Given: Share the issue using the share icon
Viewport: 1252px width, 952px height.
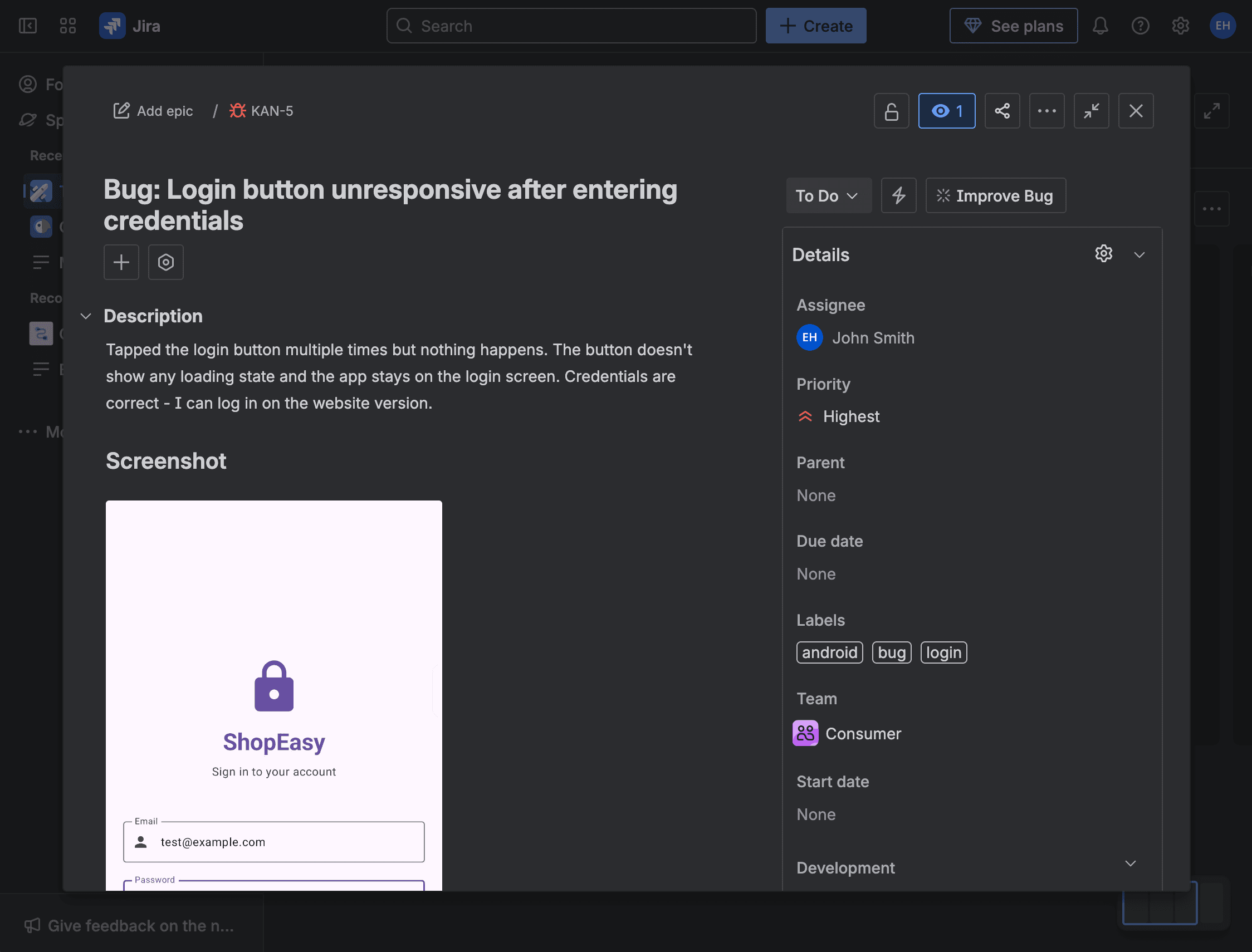Looking at the screenshot, I should tap(1002, 110).
